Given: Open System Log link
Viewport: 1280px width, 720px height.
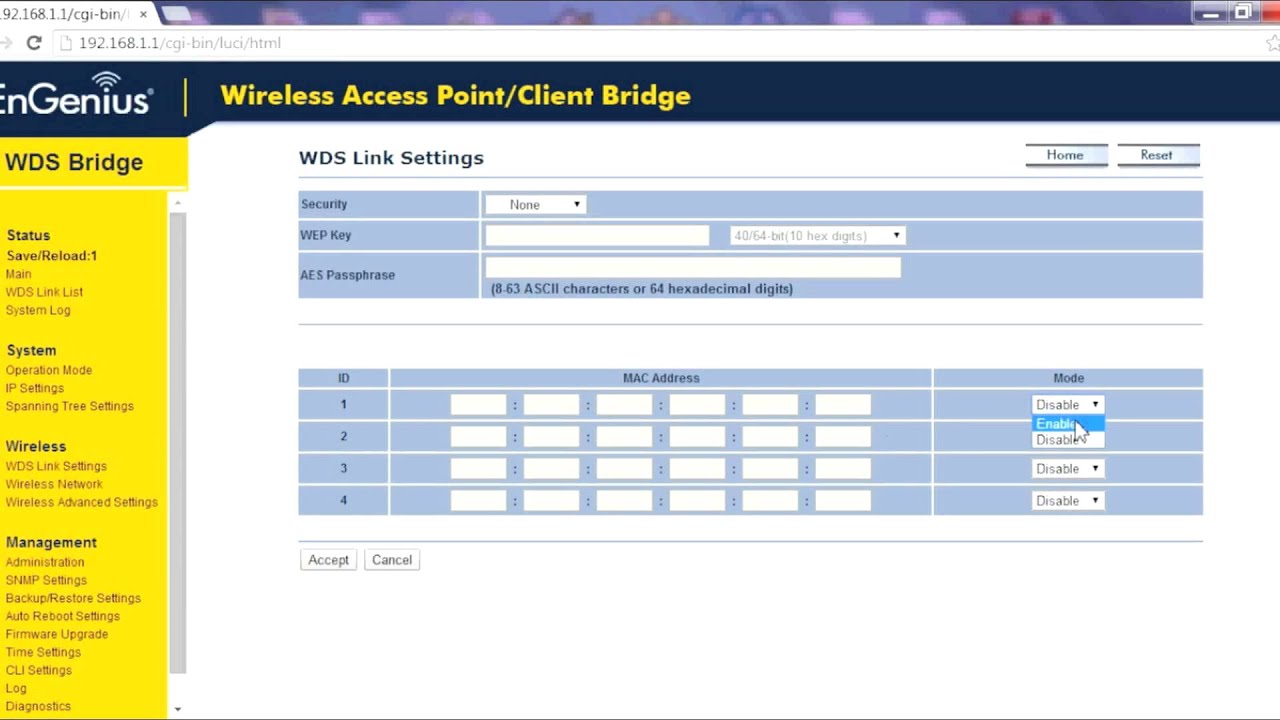Looking at the screenshot, I should pos(38,310).
